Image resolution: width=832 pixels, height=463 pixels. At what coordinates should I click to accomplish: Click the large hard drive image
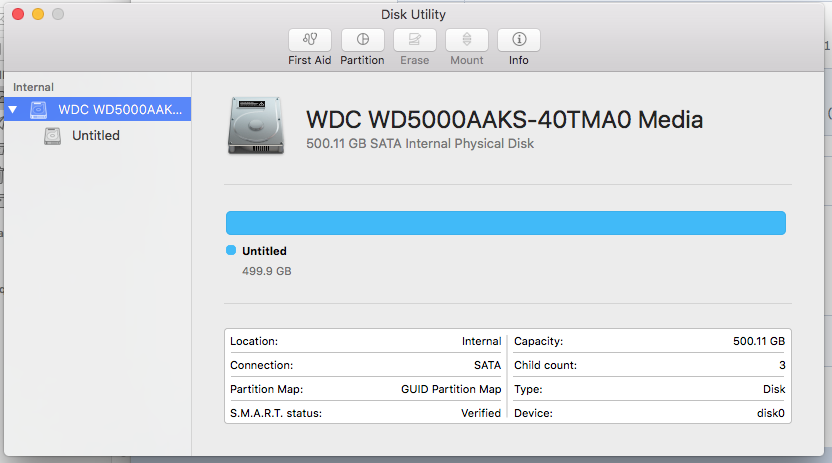pyautogui.click(x=256, y=125)
